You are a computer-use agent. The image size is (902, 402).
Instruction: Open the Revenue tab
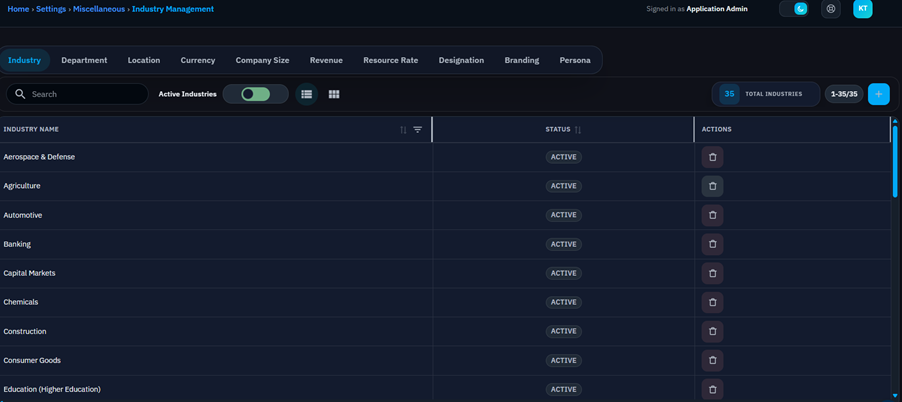pos(326,60)
